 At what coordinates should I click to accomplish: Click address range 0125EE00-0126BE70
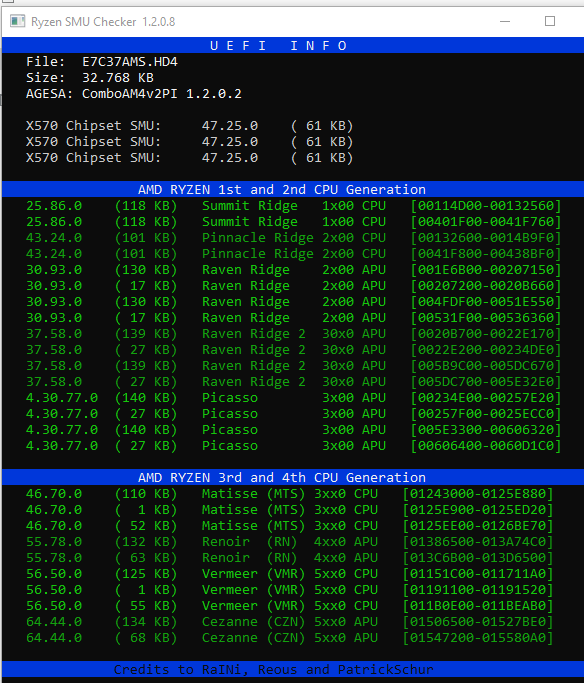[478, 526]
